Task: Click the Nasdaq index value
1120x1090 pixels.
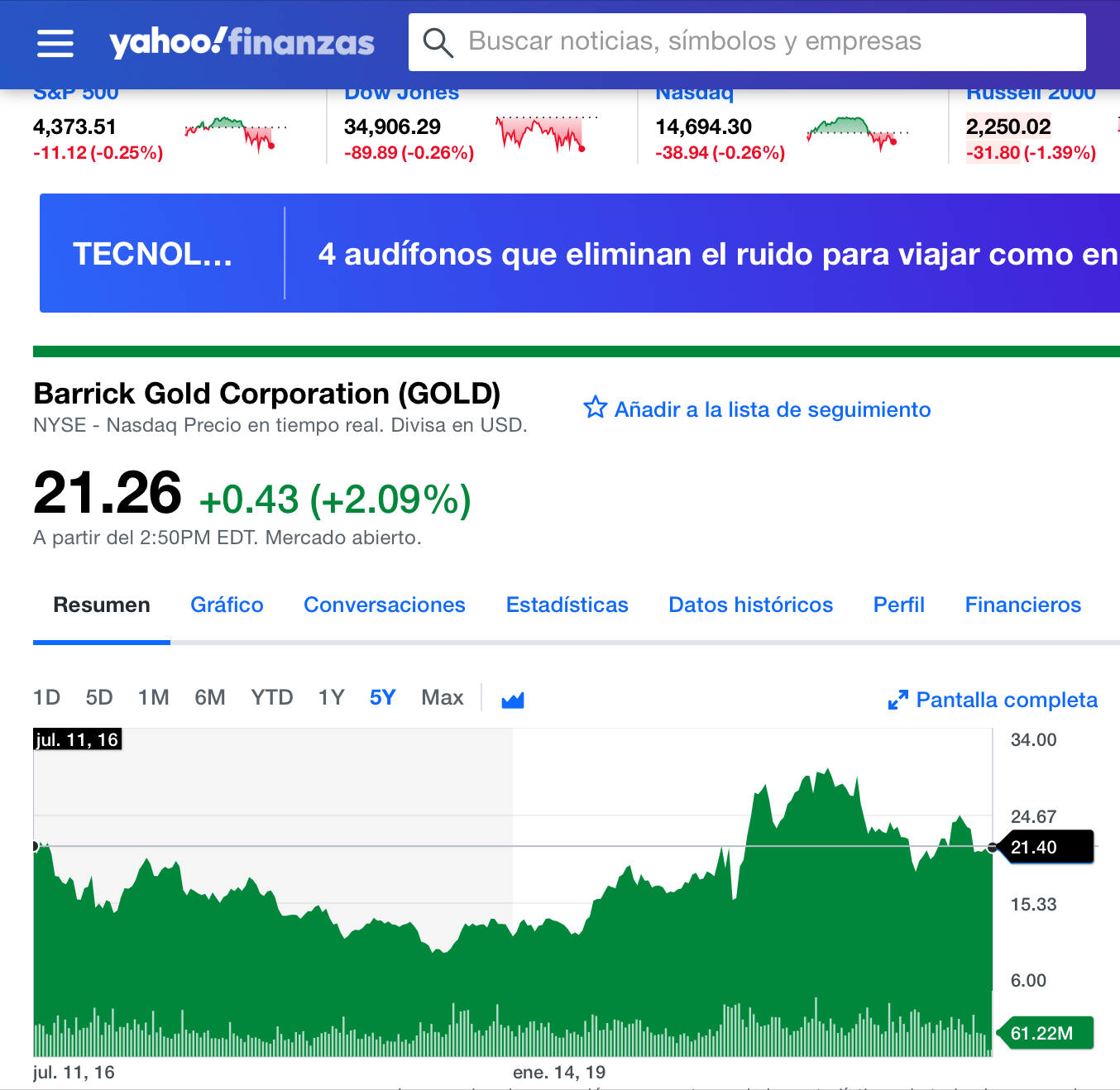Action: 703,127
